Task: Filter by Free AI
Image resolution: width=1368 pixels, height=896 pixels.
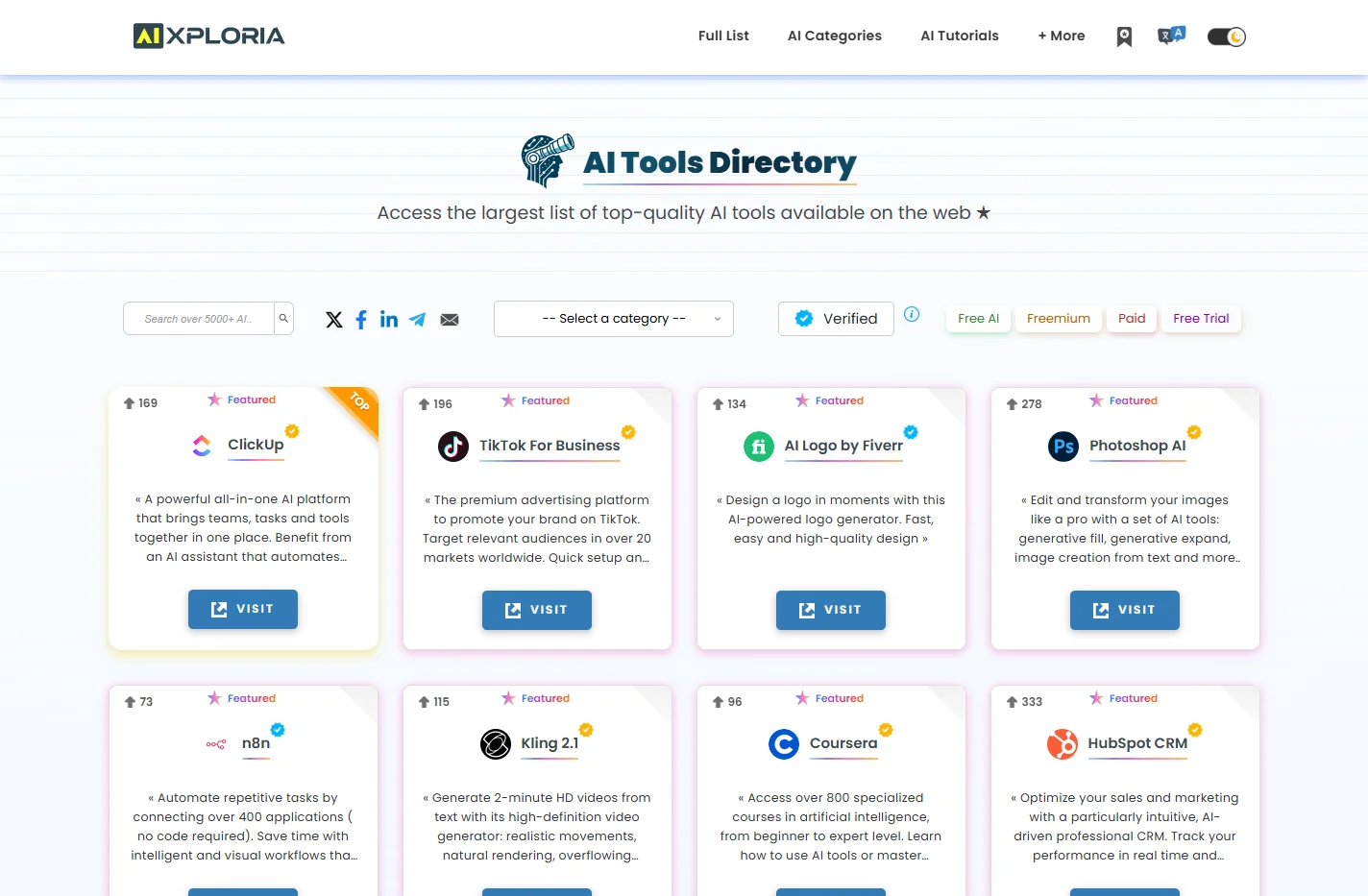Action: tap(978, 319)
